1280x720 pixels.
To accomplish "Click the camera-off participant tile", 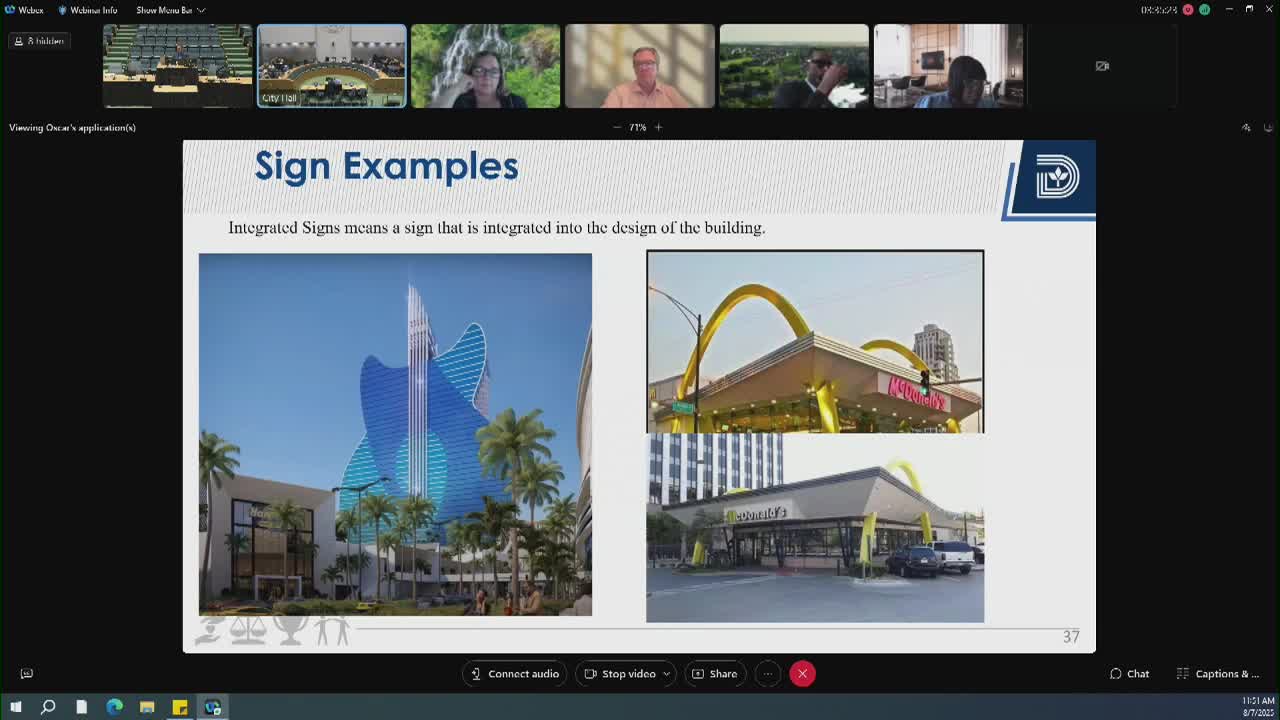I will coord(1102,66).
